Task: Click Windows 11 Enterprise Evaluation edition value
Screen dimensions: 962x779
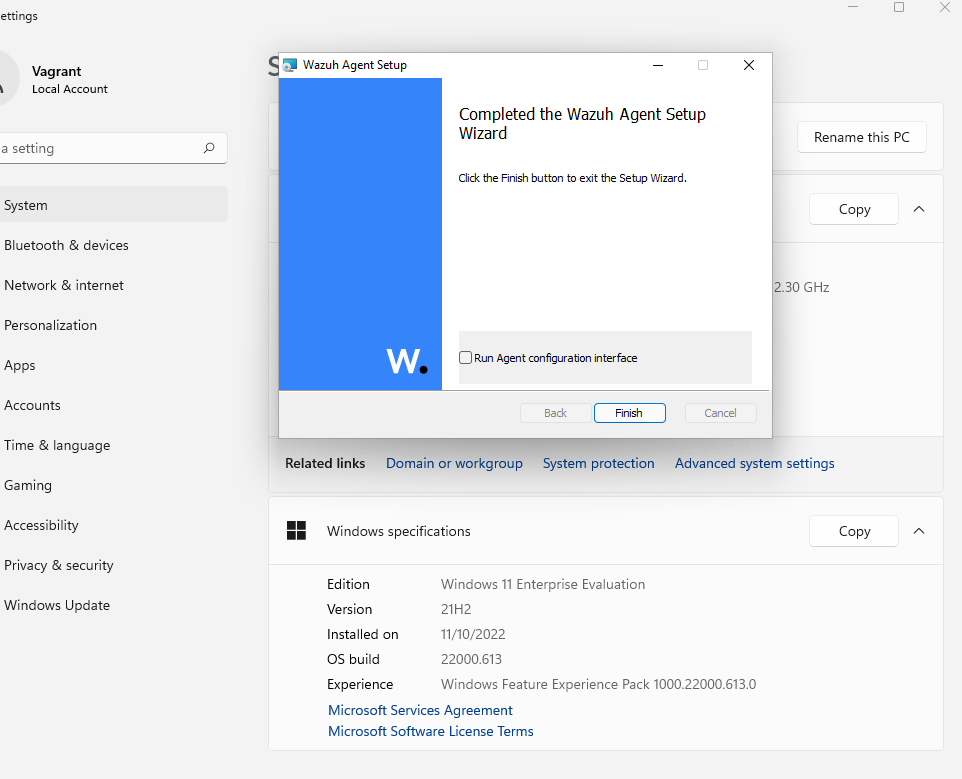Action: (543, 584)
